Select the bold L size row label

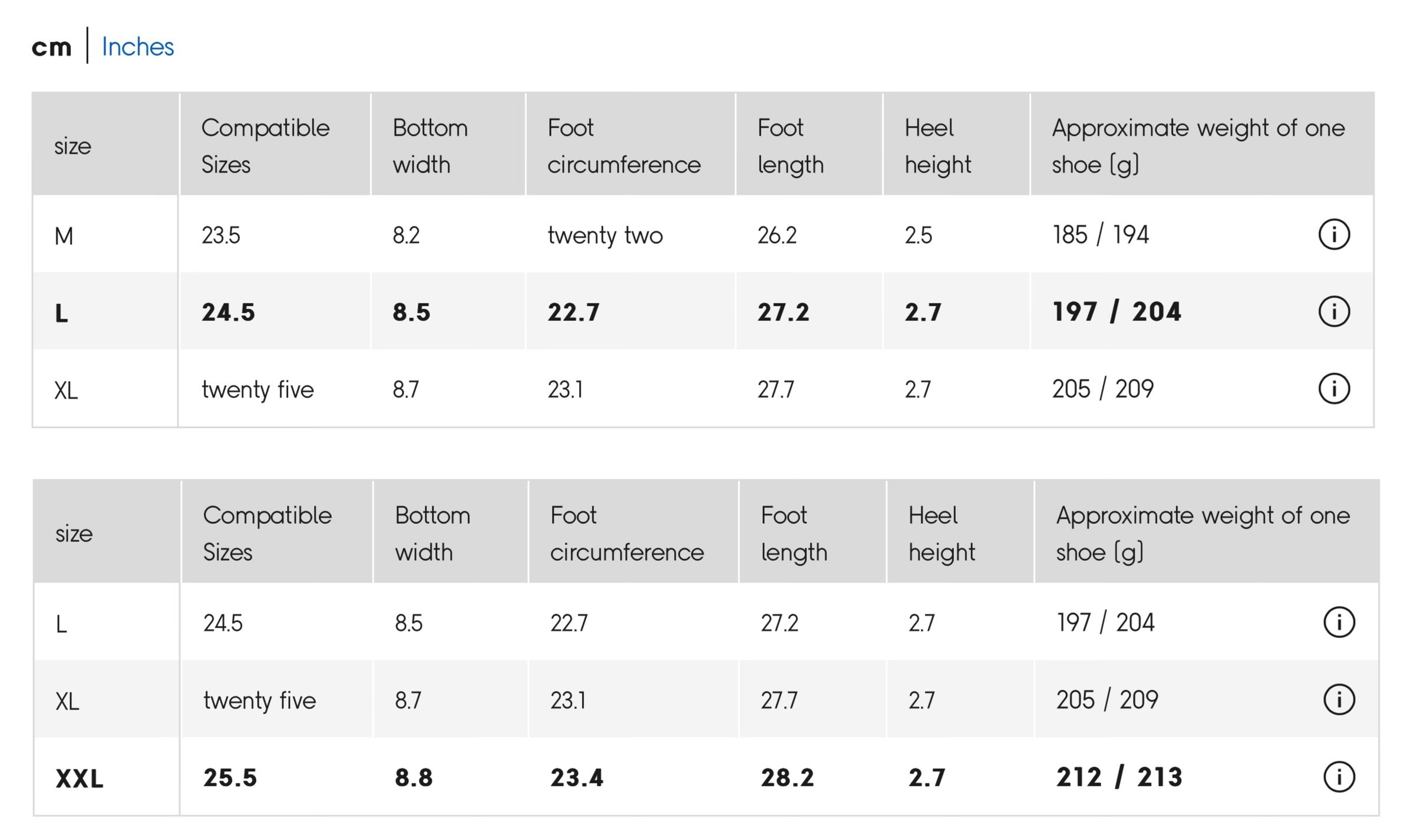62,313
